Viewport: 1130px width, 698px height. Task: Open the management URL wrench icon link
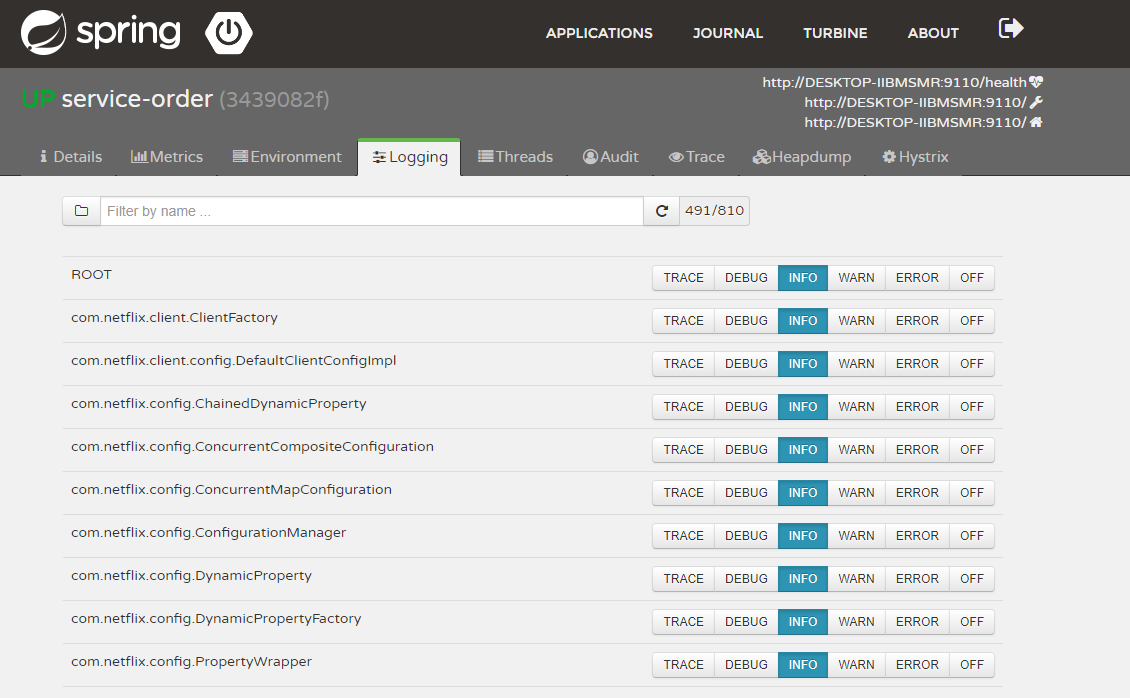(x=1036, y=102)
